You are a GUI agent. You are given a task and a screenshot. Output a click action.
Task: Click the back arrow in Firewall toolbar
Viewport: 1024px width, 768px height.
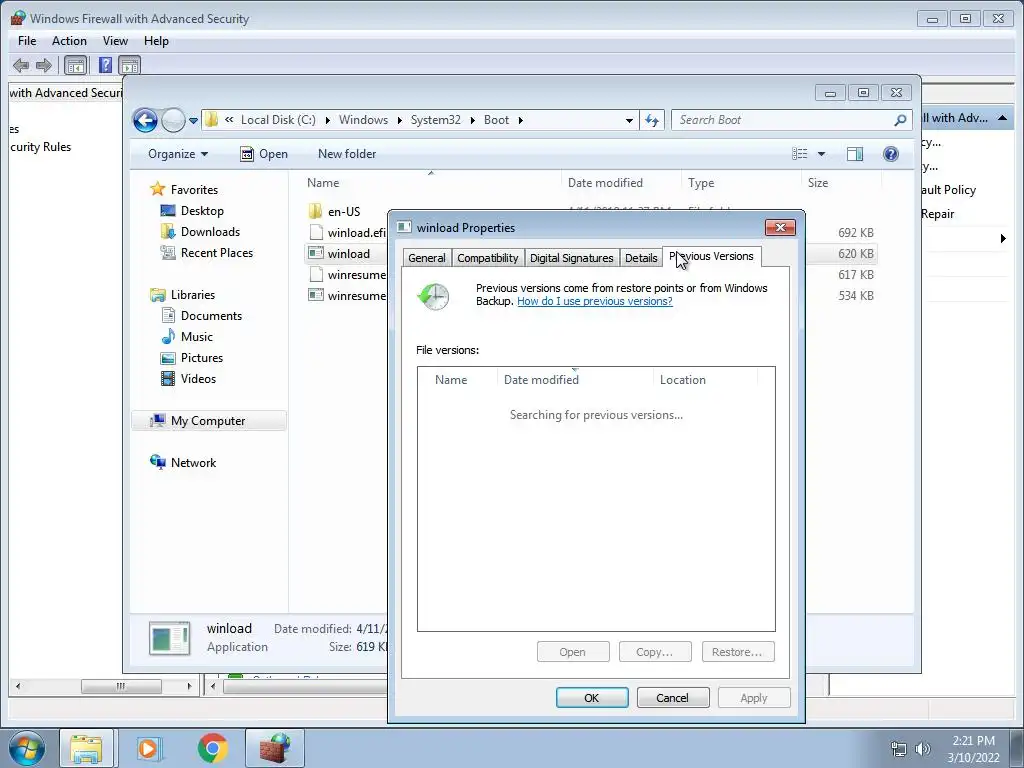[x=21, y=65]
